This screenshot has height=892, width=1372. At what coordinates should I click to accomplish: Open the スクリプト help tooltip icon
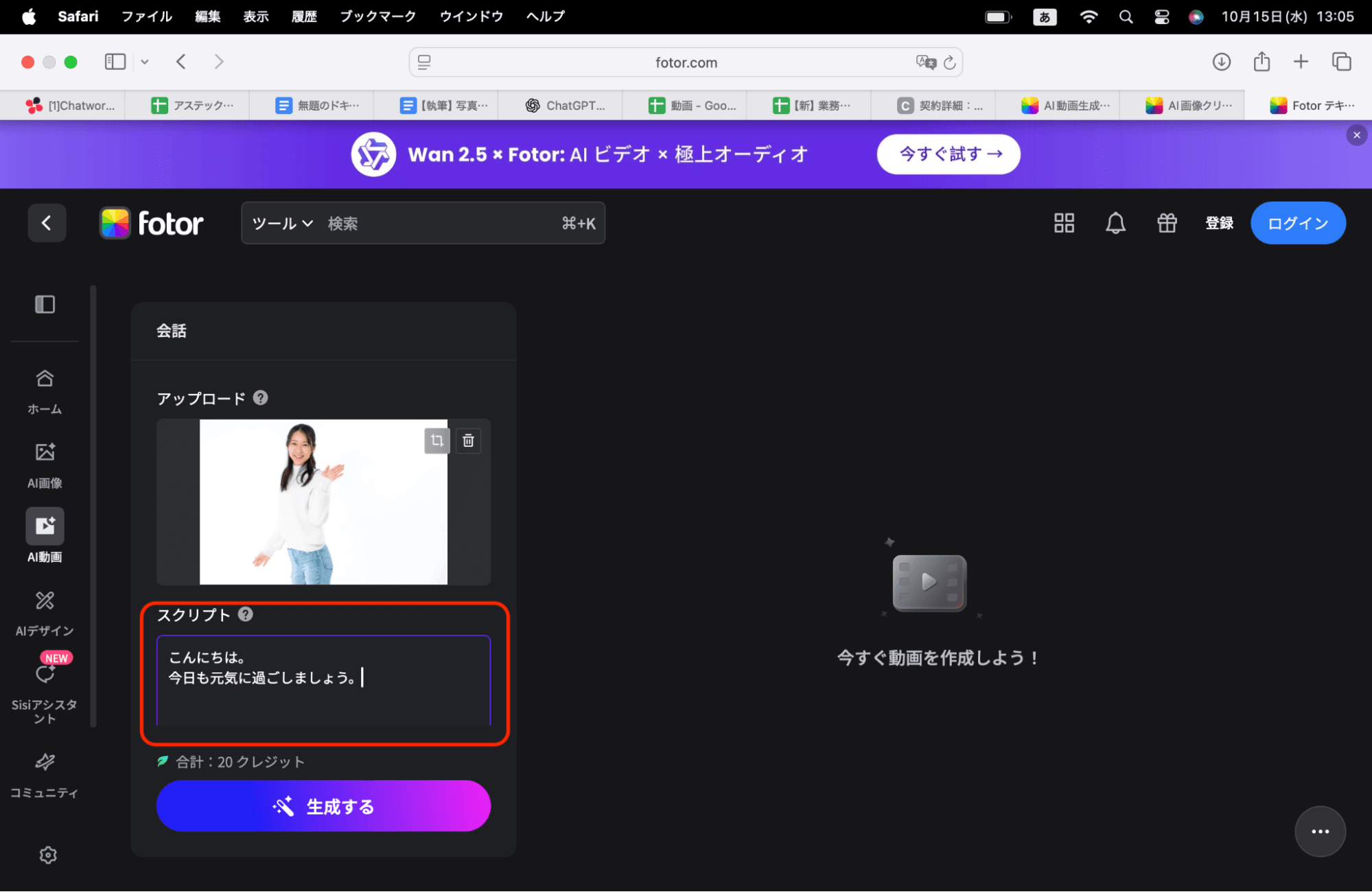coord(246,615)
